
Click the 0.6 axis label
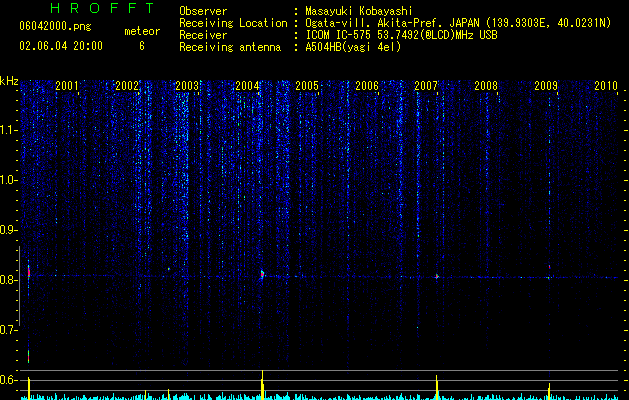tap(9, 380)
